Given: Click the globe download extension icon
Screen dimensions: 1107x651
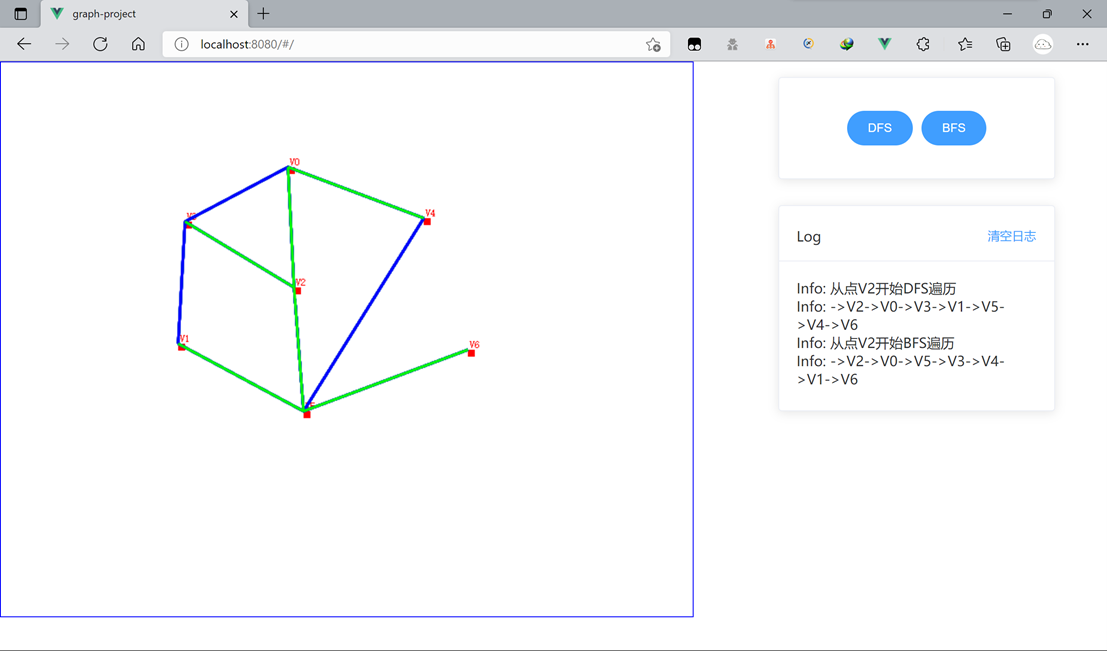Looking at the screenshot, I should (846, 44).
